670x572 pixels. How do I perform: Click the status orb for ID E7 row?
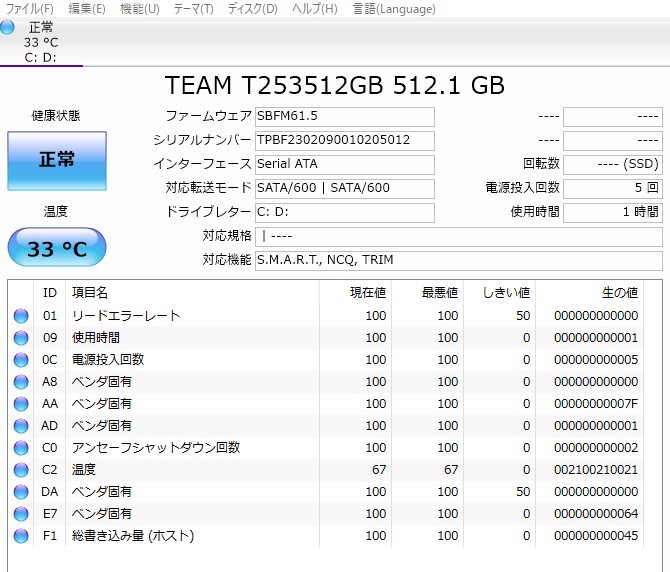pos(21,514)
